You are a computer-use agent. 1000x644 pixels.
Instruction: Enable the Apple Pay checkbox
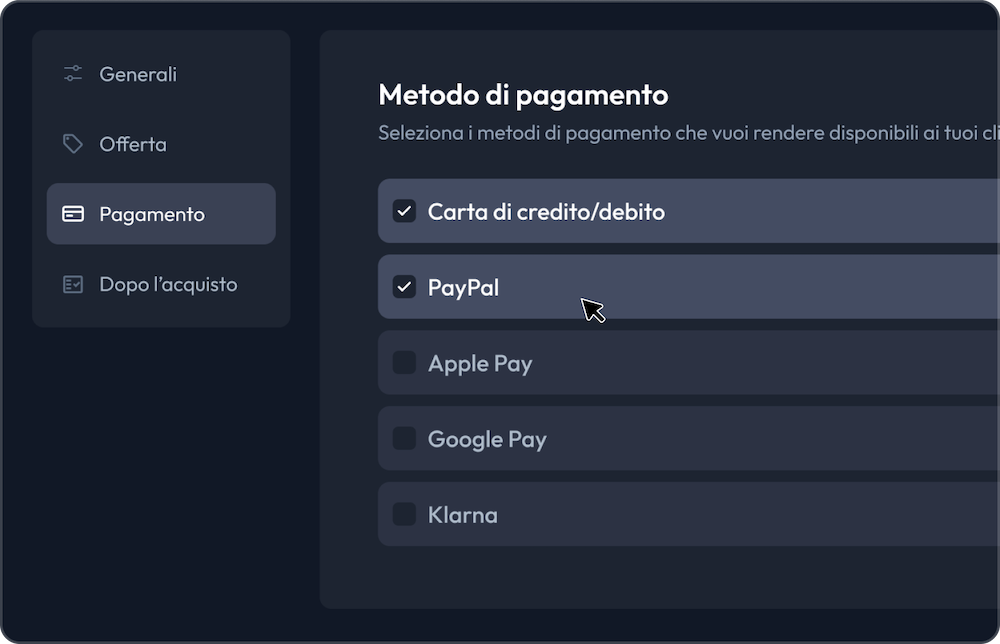tap(404, 363)
